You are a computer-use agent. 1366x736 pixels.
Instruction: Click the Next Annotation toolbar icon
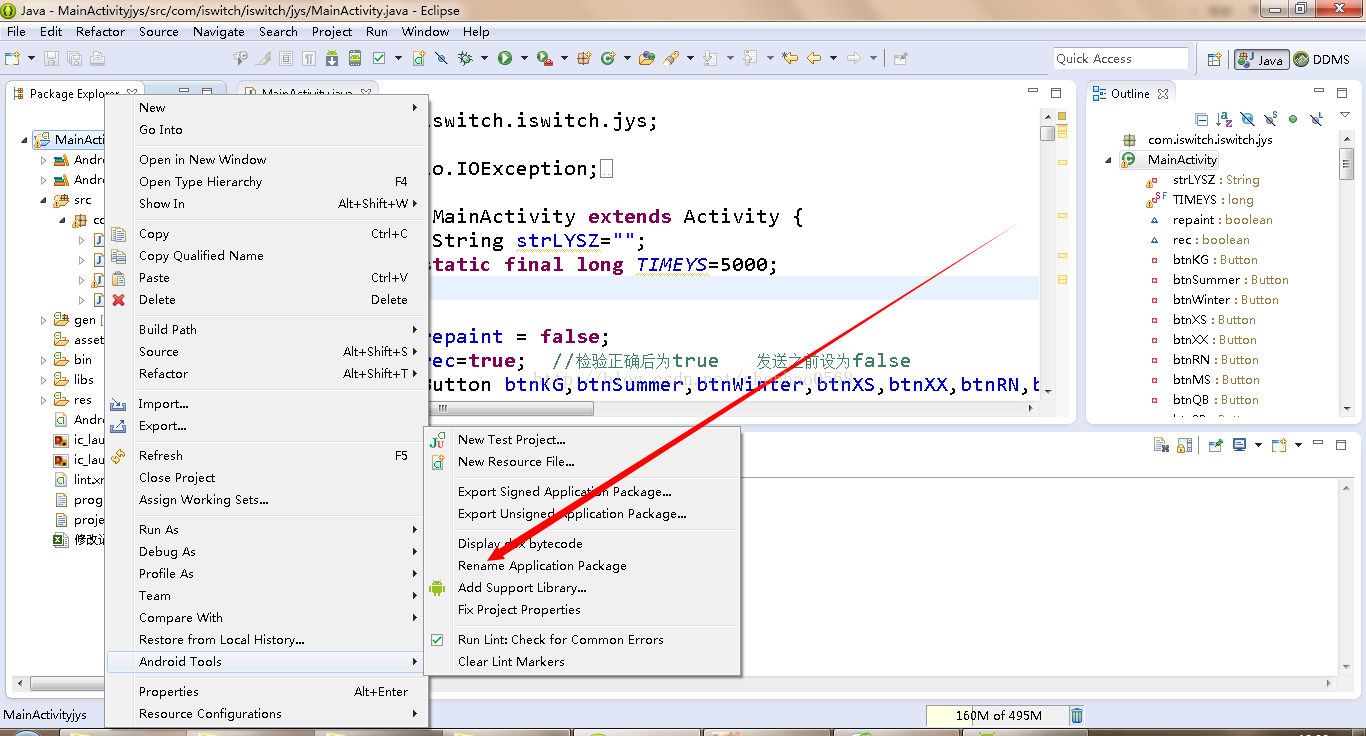click(709, 58)
